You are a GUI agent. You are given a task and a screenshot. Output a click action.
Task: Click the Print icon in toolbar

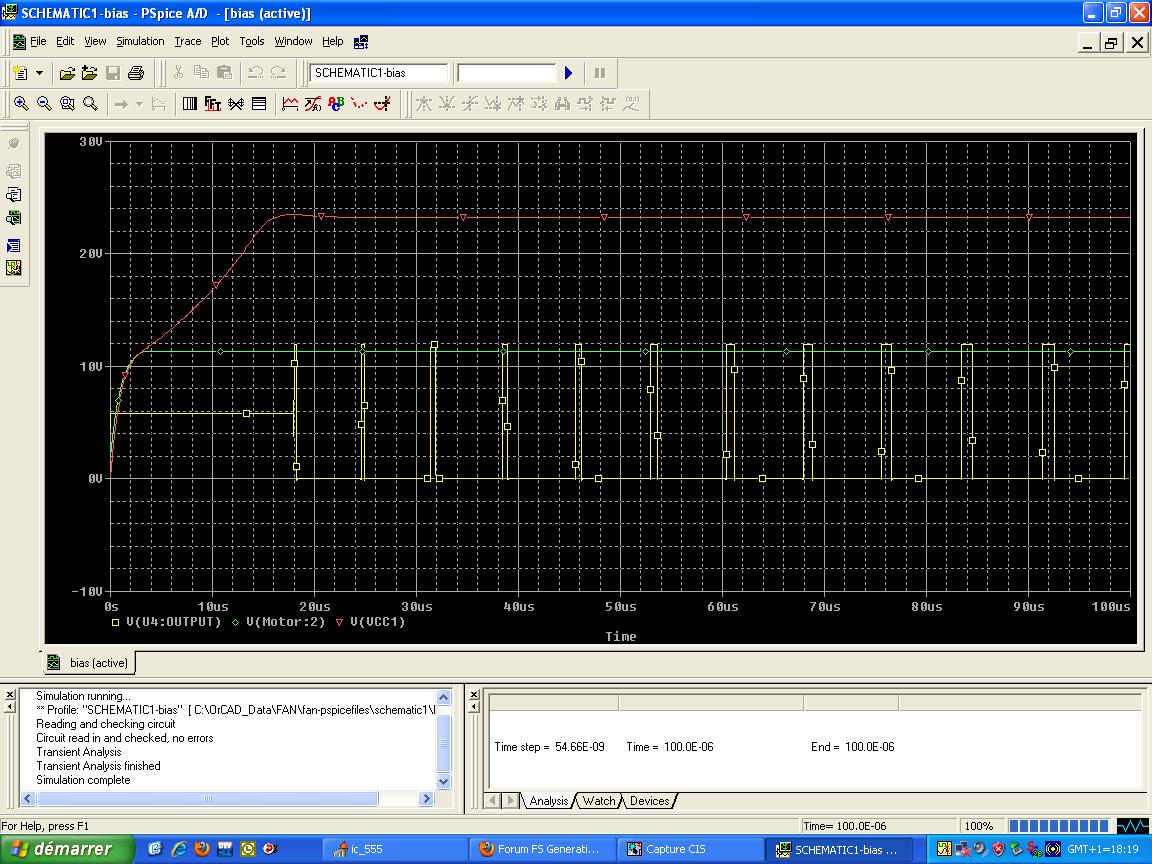pyautogui.click(x=136, y=73)
